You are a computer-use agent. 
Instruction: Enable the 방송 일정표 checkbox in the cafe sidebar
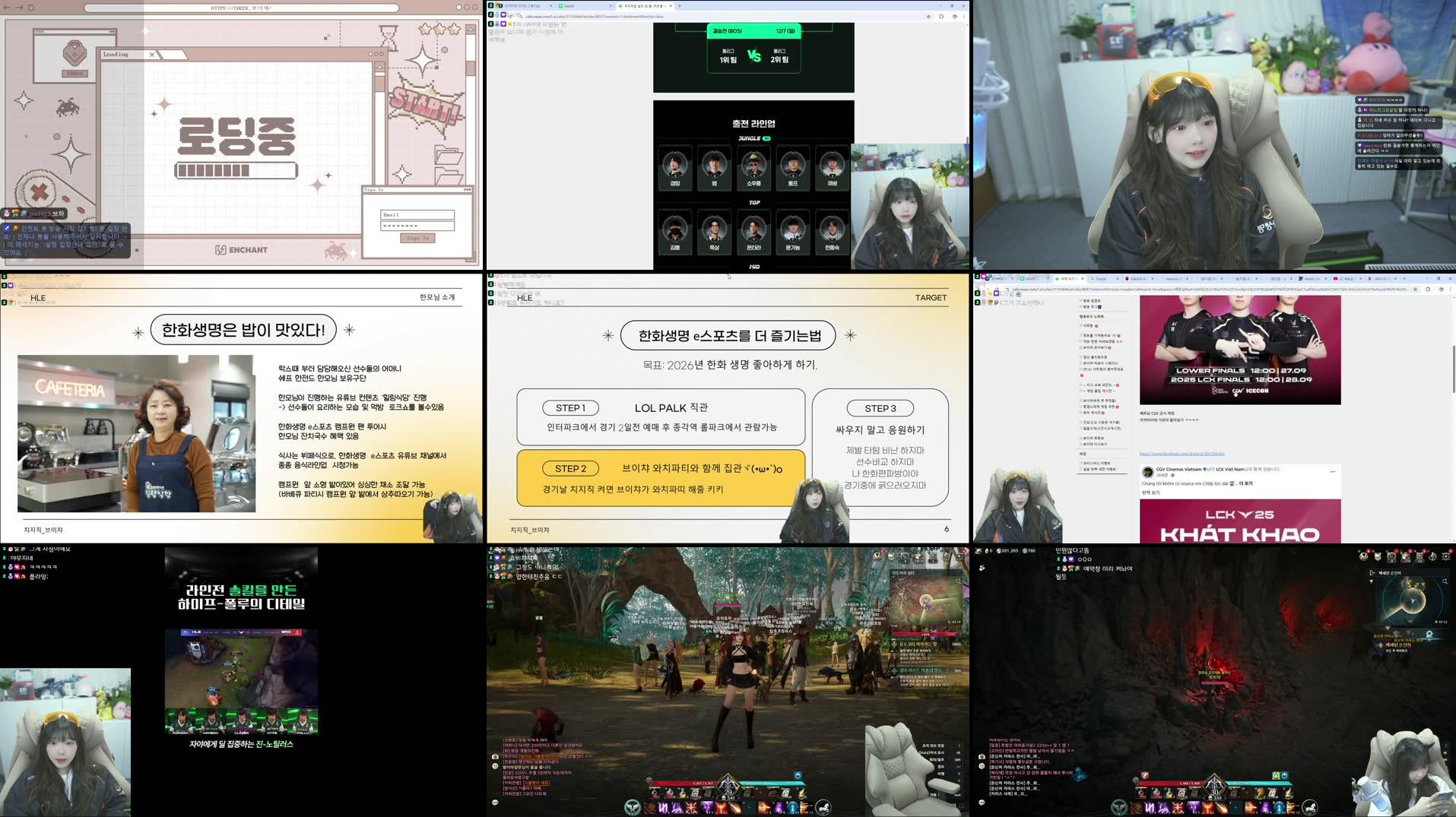point(1080,302)
